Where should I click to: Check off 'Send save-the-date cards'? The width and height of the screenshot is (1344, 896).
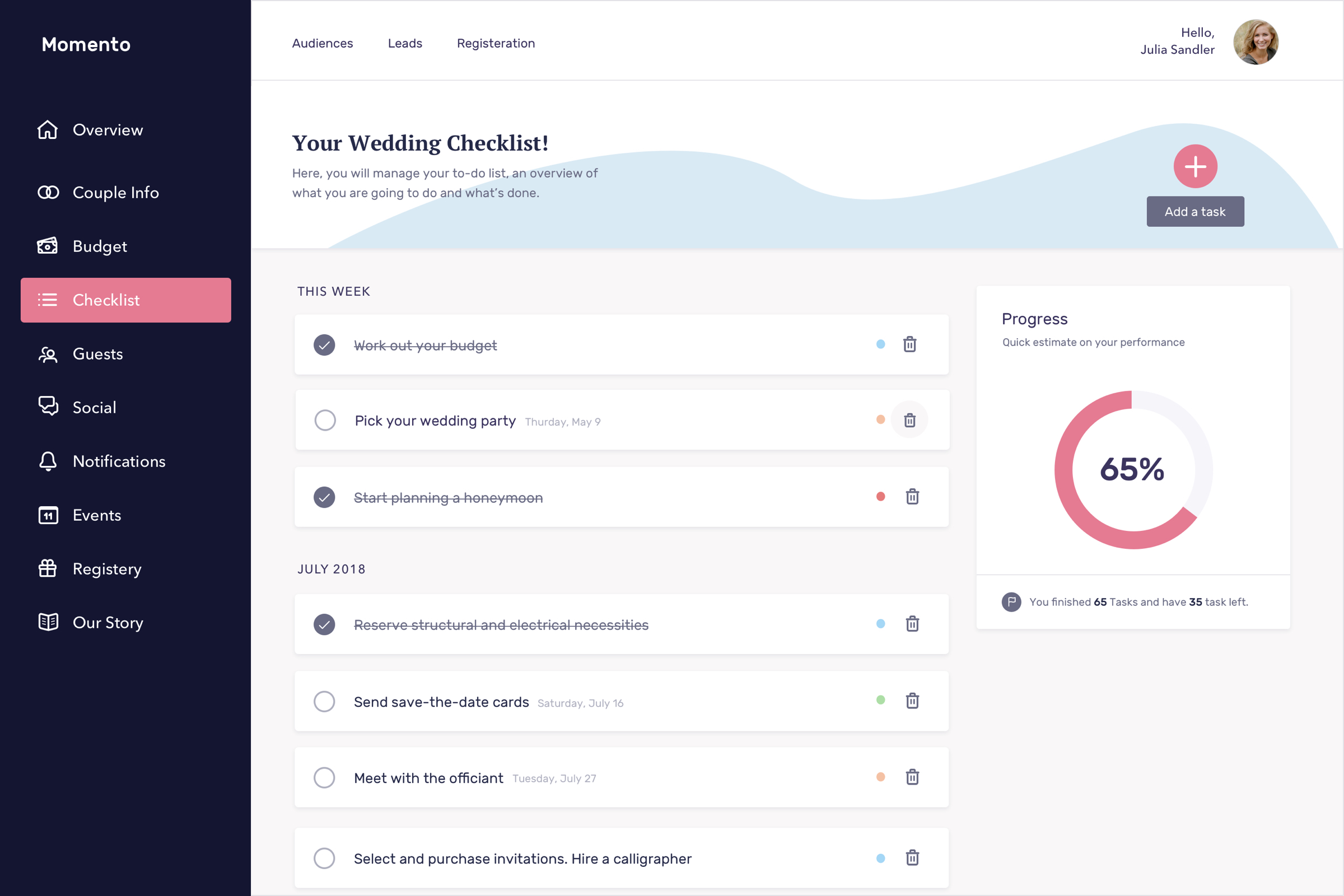324,702
